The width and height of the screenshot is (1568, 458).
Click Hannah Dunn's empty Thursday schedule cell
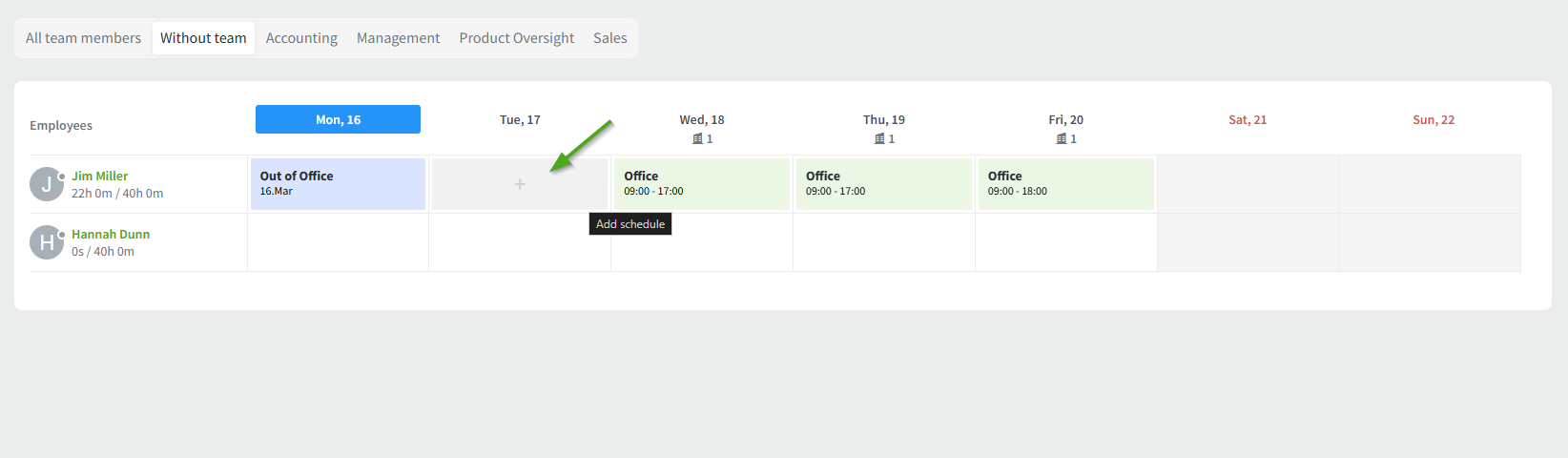coord(883,242)
